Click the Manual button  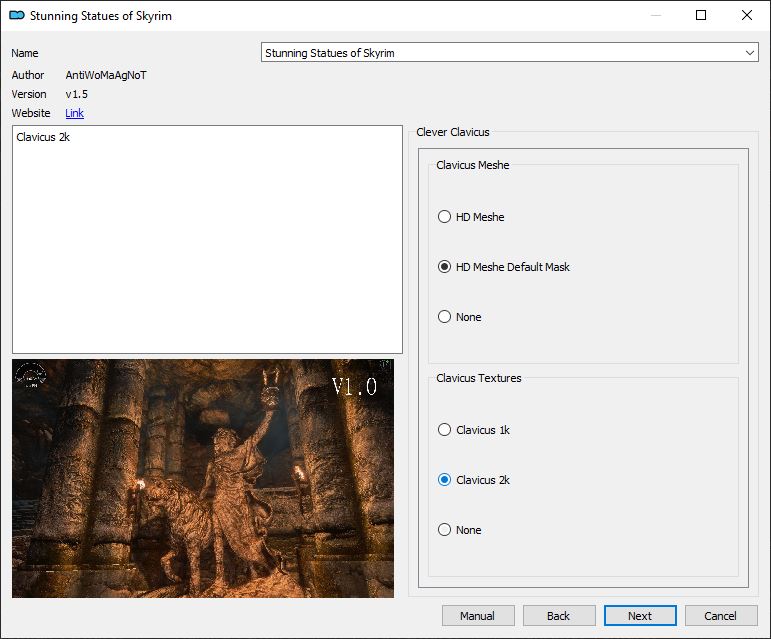tap(478, 616)
